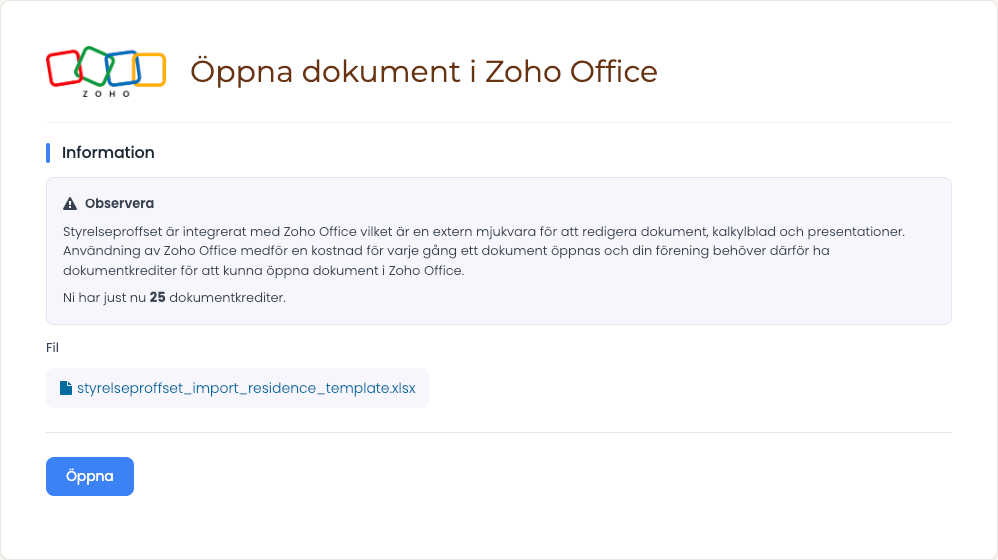Click the Styrelseproffset integration description paragraph
Viewport: 998px width, 560px height.
coord(484,251)
